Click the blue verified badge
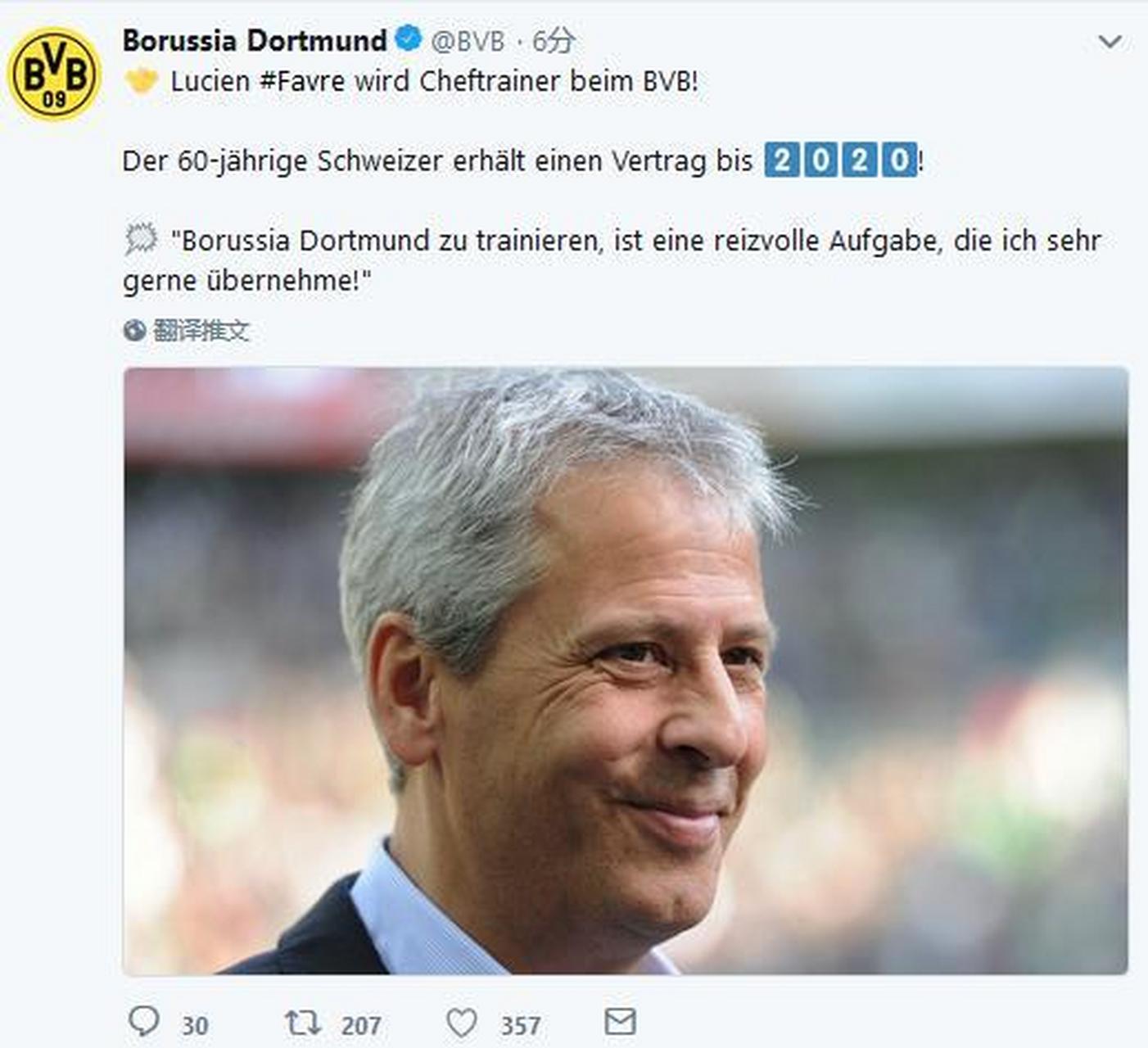1148x1048 pixels. tap(409, 38)
